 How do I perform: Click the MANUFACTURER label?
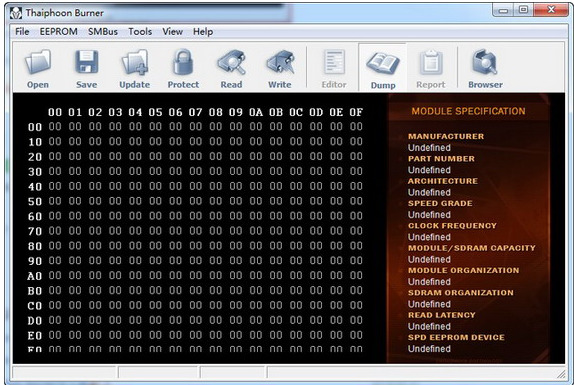[446, 136]
